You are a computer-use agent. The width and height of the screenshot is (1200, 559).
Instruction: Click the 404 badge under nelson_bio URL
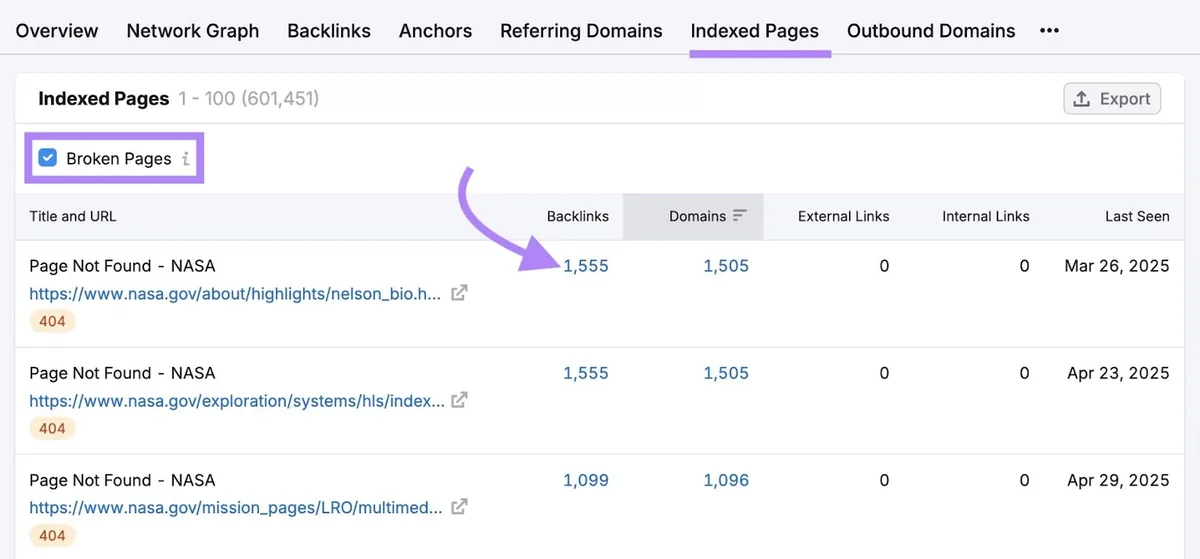pos(52,322)
